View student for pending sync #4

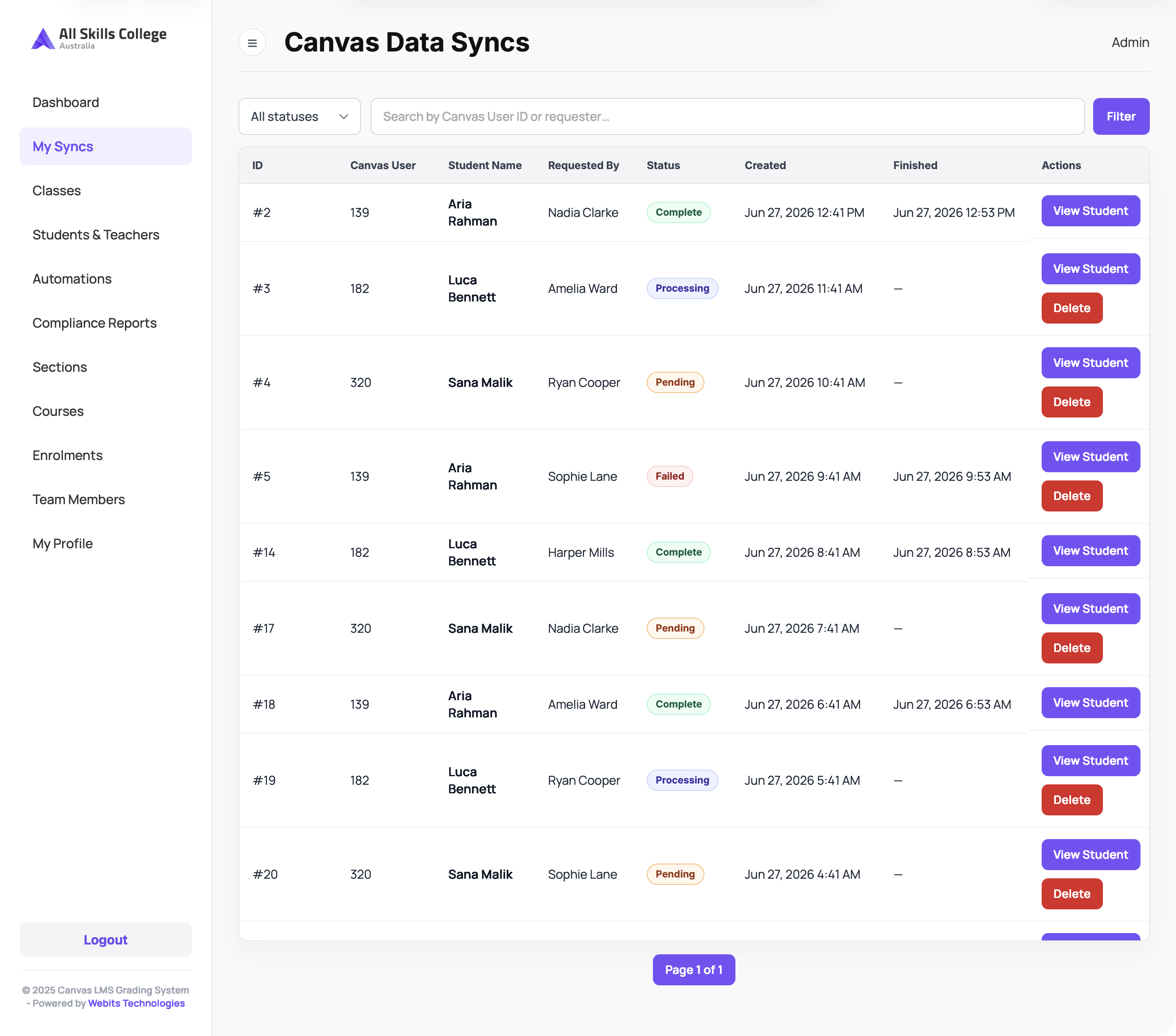[1090, 363]
